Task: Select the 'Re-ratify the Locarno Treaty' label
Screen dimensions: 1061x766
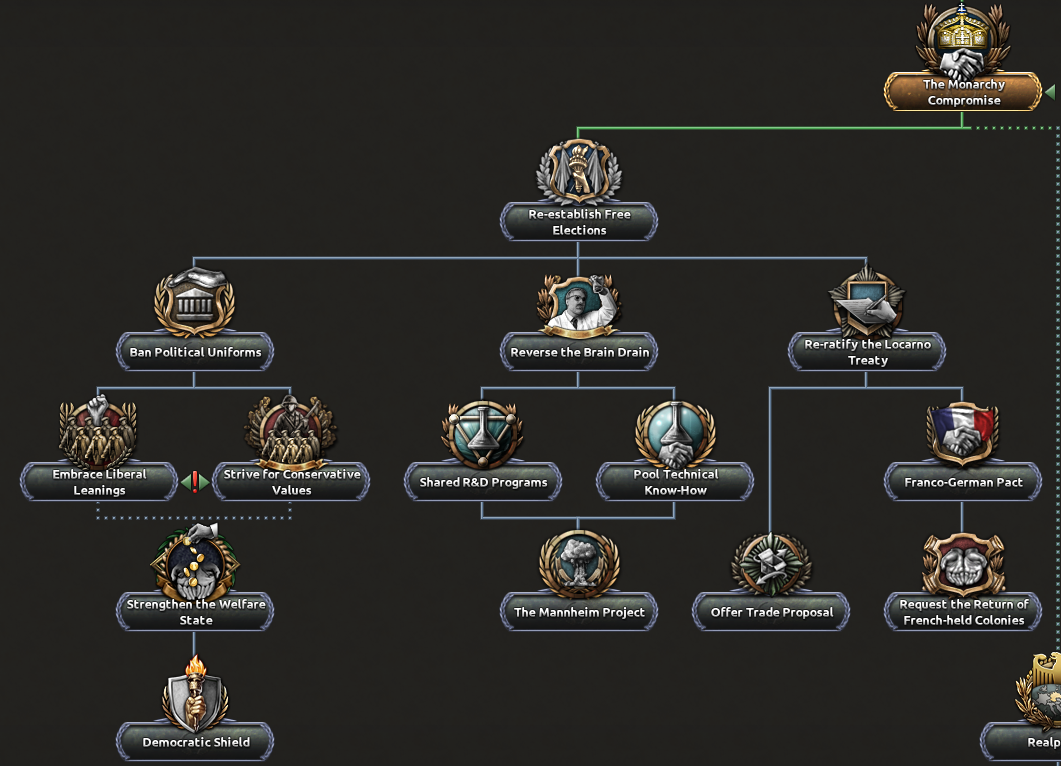Action: [867, 352]
